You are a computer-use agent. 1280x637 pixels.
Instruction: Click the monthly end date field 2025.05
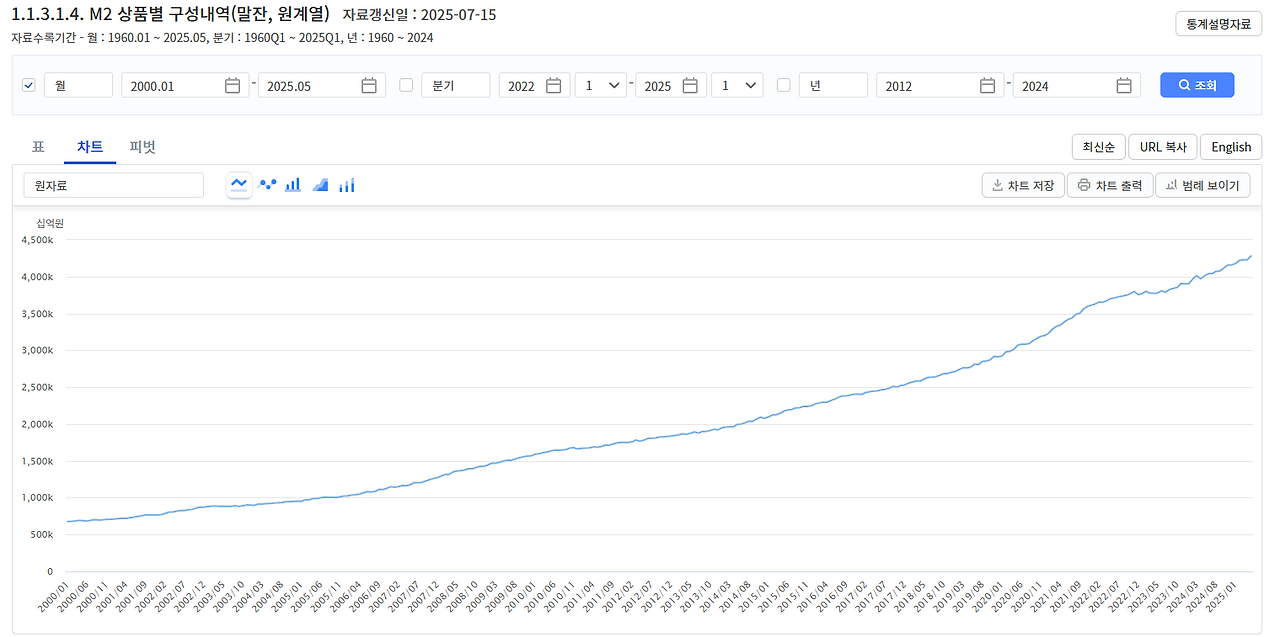pyautogui.click(x=322, y=85)
